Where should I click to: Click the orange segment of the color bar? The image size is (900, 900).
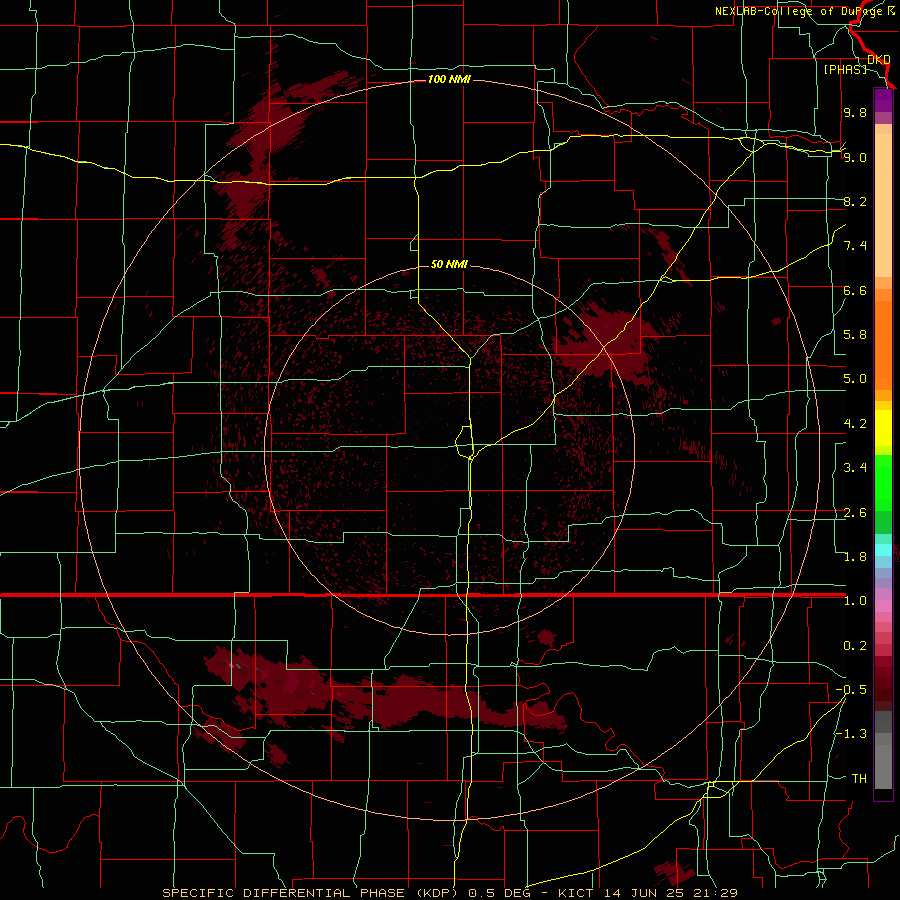883,345
